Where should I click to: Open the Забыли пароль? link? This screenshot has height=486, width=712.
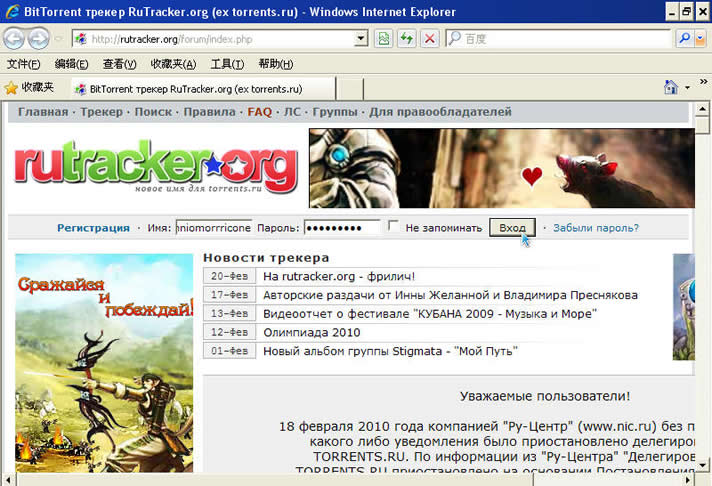[x=596, y=228]
